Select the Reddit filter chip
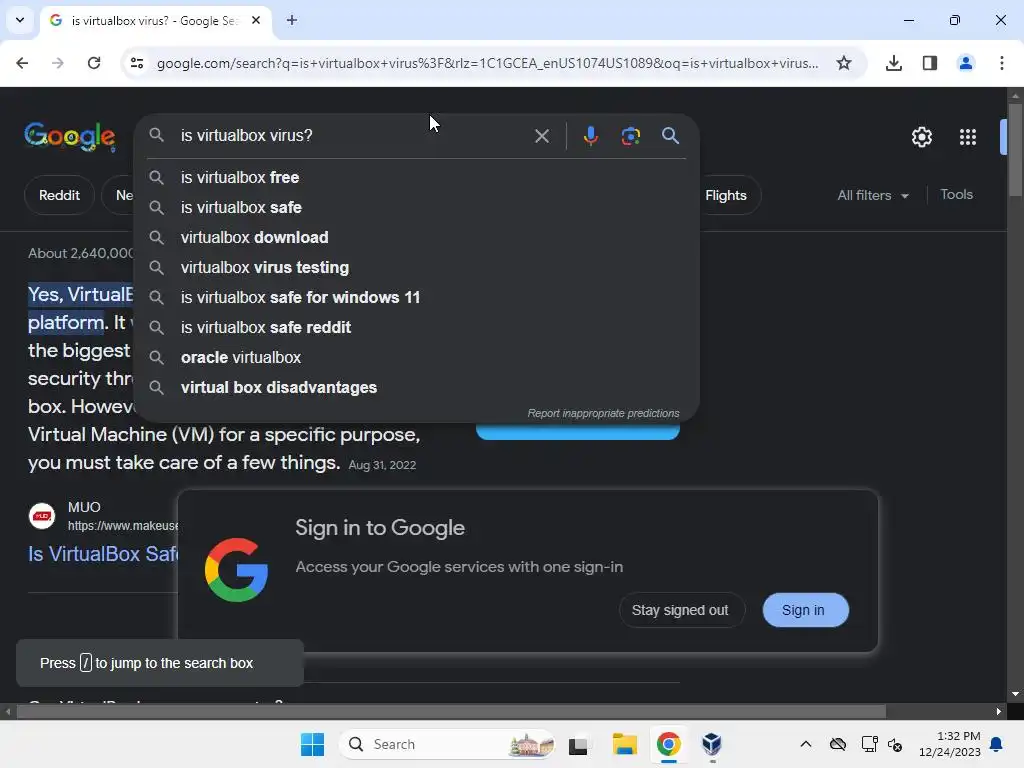Image resolution: width=1024 pixels, height=768 pixels. (x=59, y=195)
